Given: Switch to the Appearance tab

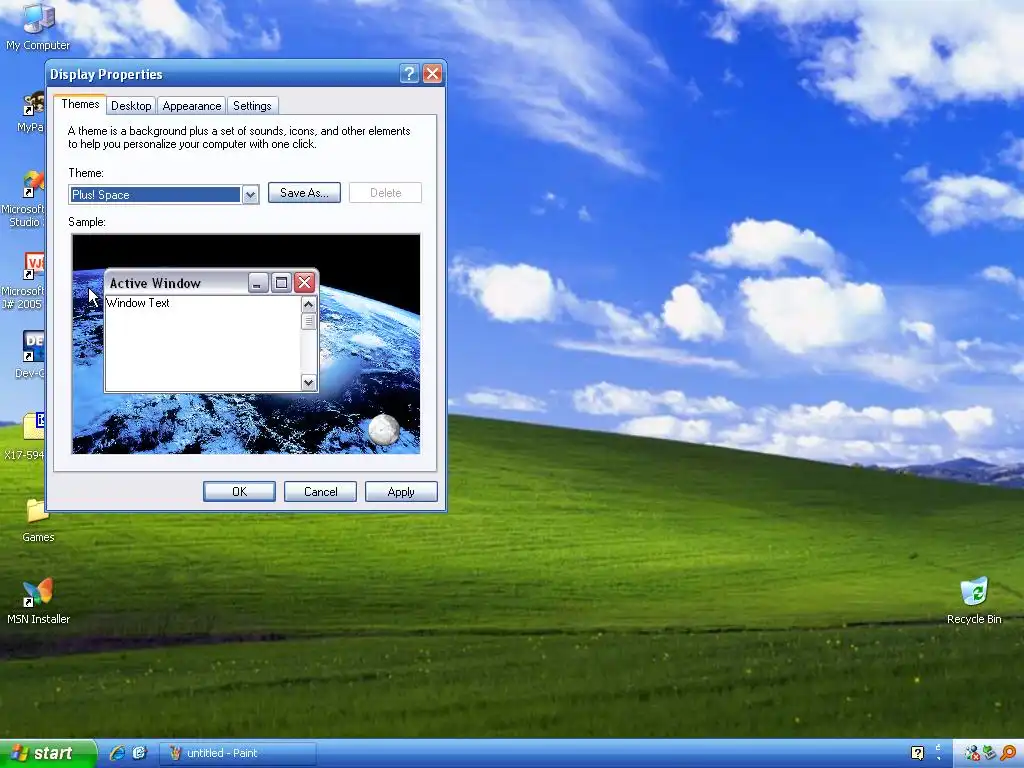Looking at the screenshot, I should click(x=192, y=106).
